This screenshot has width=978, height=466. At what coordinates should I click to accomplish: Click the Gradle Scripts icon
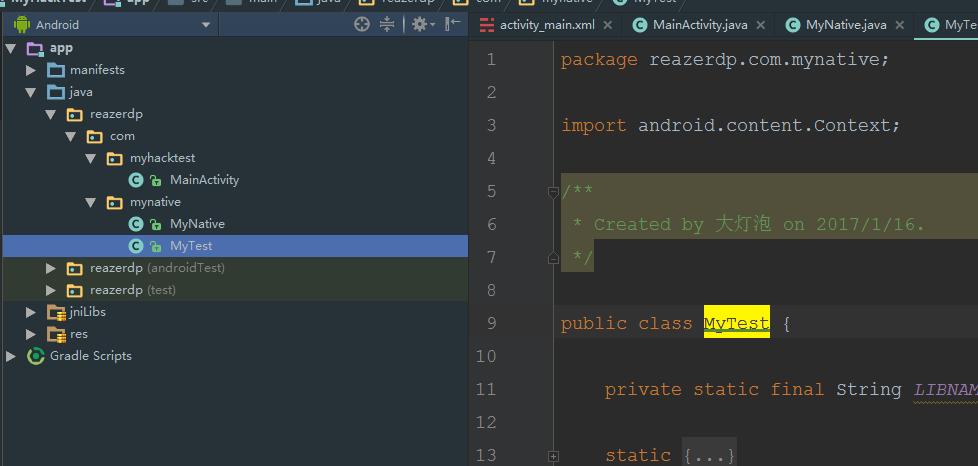[36, 356]
